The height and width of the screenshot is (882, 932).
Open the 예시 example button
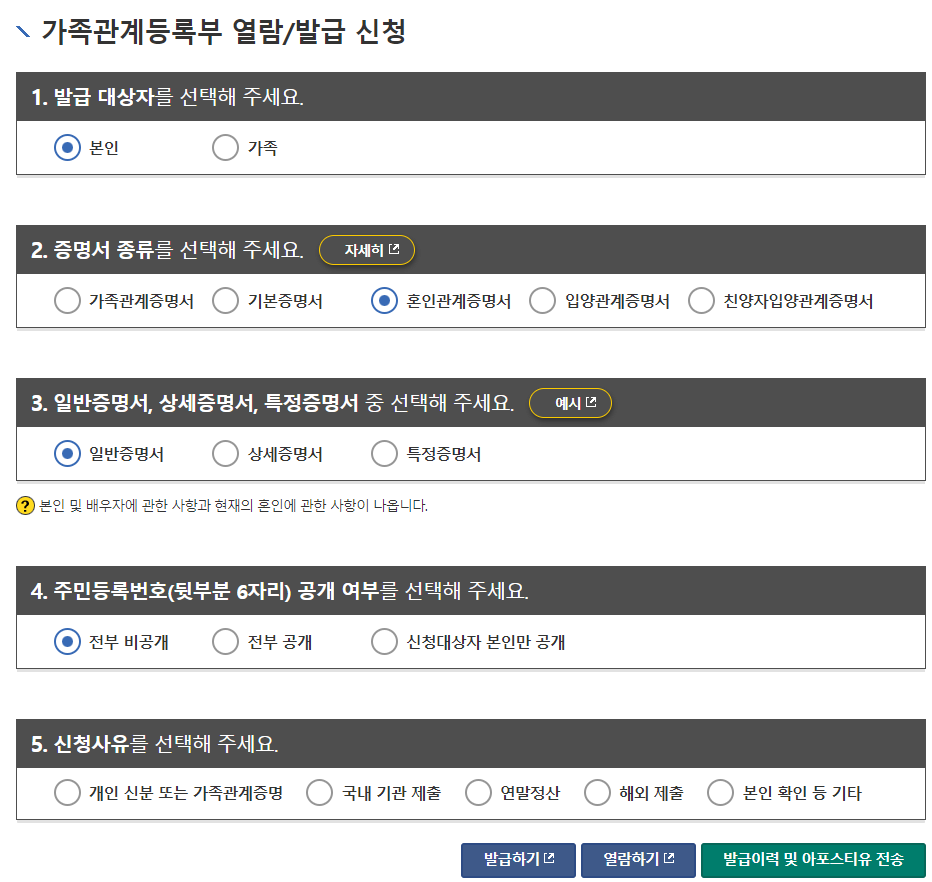[571, 403]
